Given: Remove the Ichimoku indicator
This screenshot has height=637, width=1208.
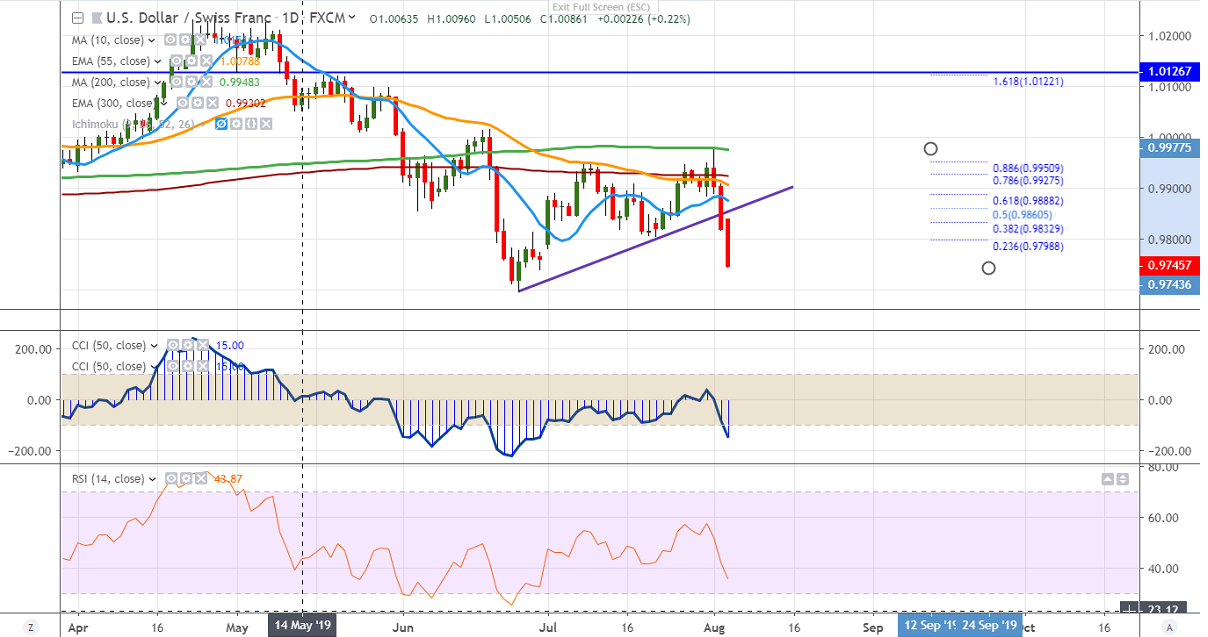Looking at the screenshot, I should (266, 124).
